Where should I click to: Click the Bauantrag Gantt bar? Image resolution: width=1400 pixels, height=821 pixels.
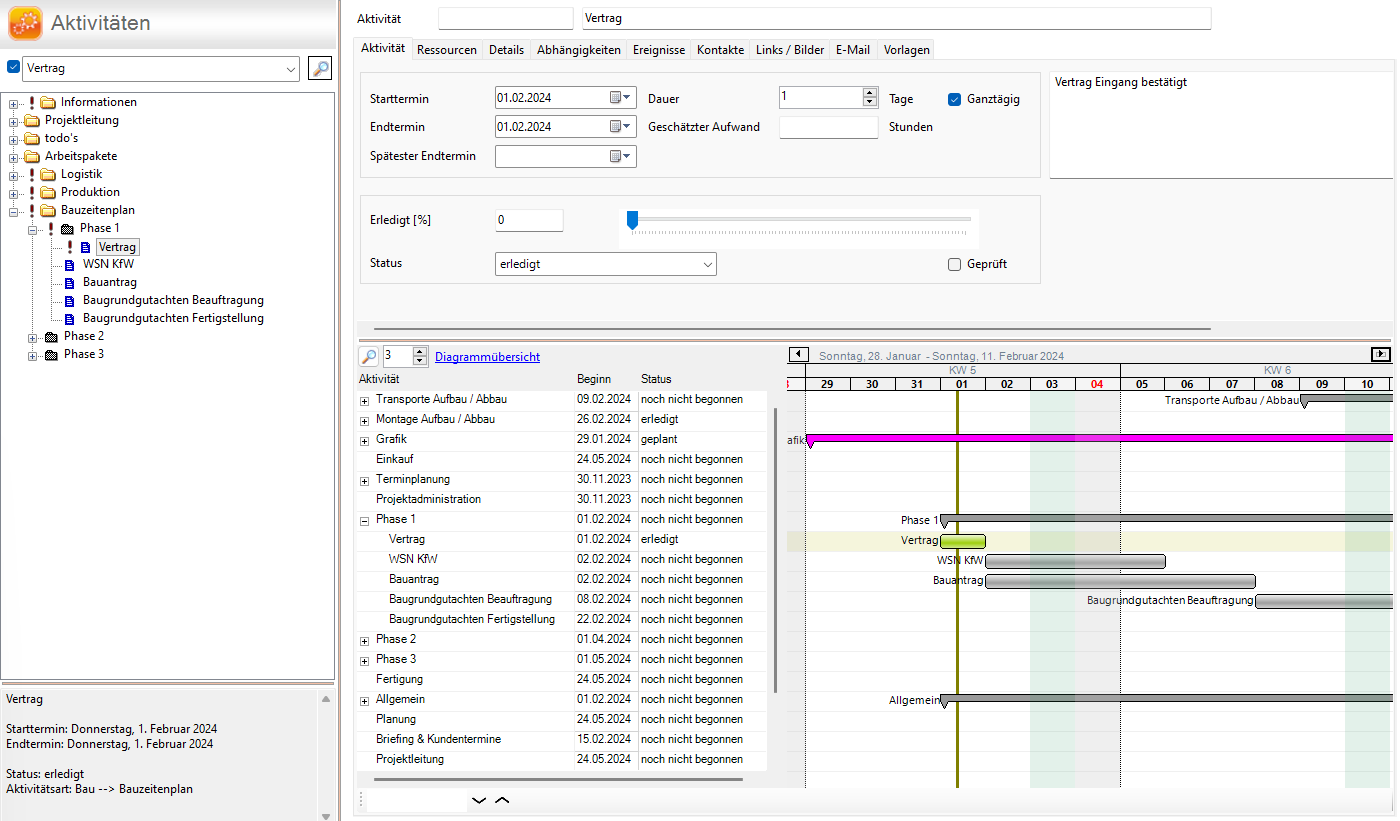point(1120,581)
